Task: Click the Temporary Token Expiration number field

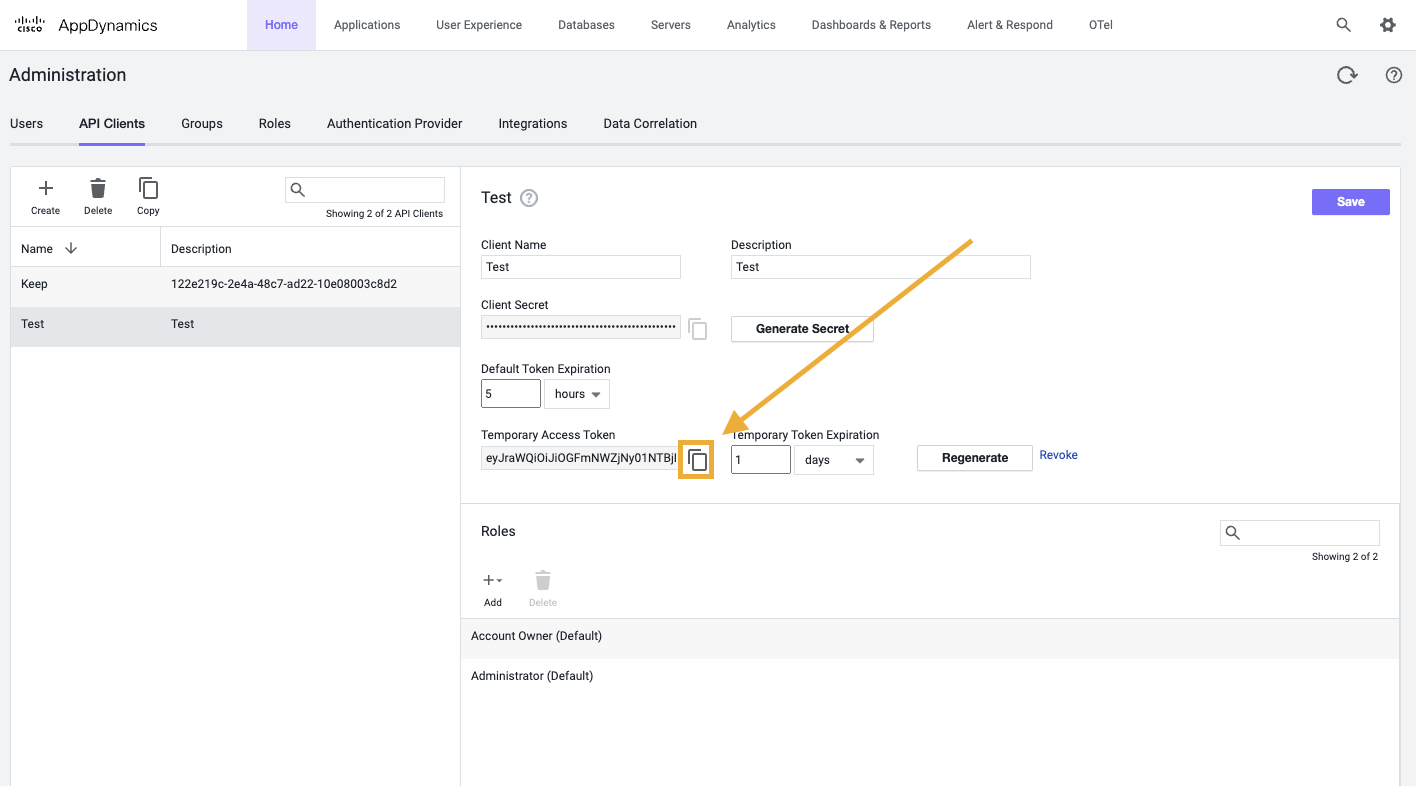Action: click(761, 460)
